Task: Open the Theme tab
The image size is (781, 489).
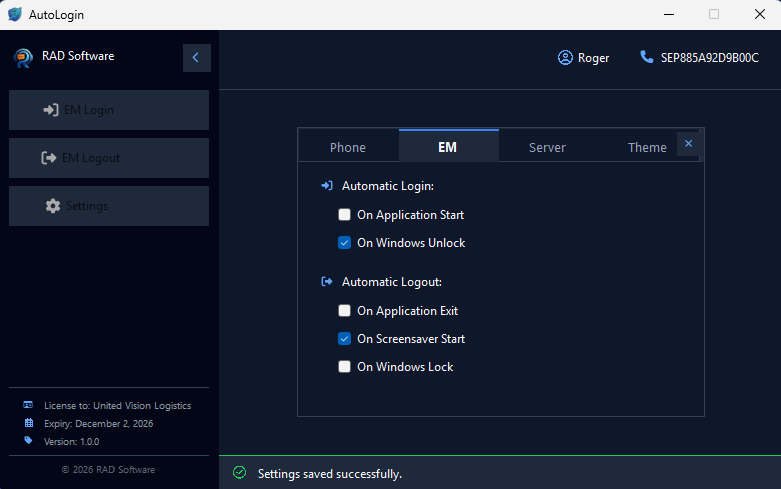Action: (647, 147)
